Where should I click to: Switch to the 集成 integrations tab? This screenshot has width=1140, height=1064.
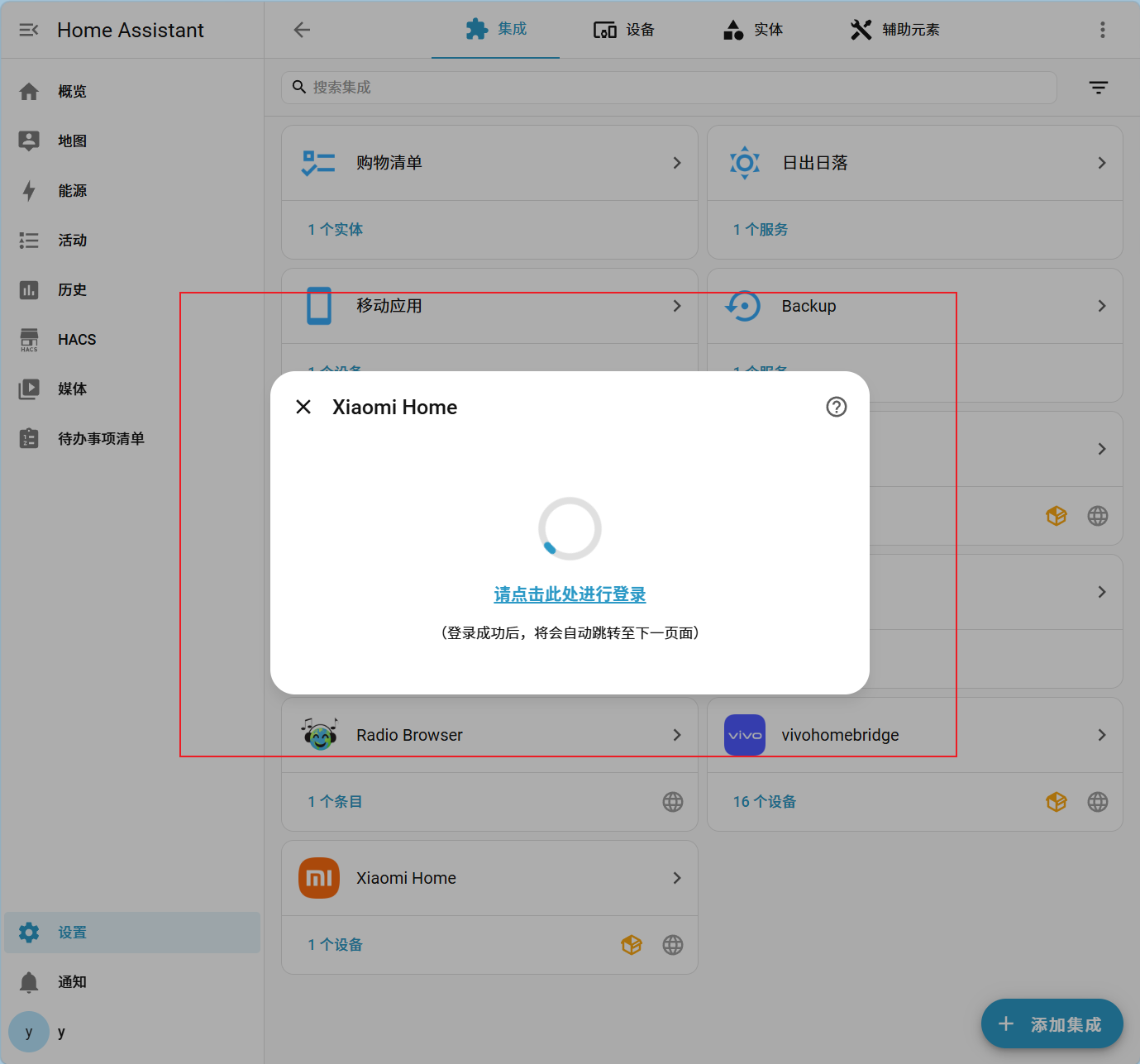click(495, 30)
